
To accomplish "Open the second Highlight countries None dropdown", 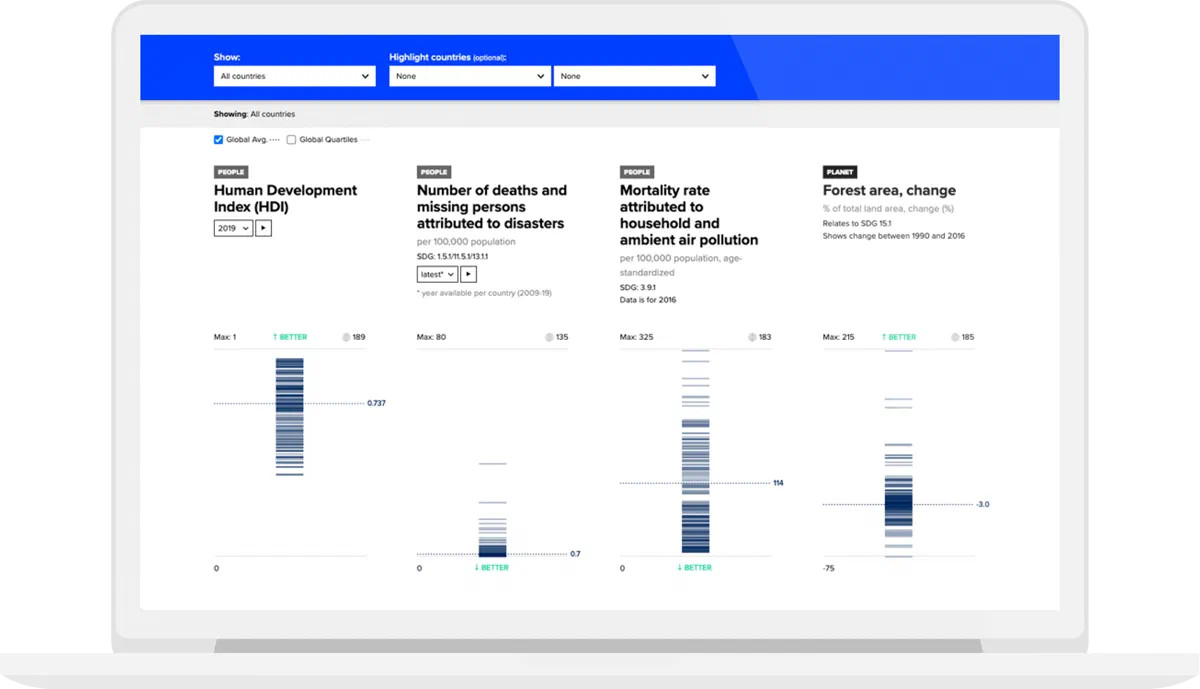I will pyautogui.click(x=635, y=76).
